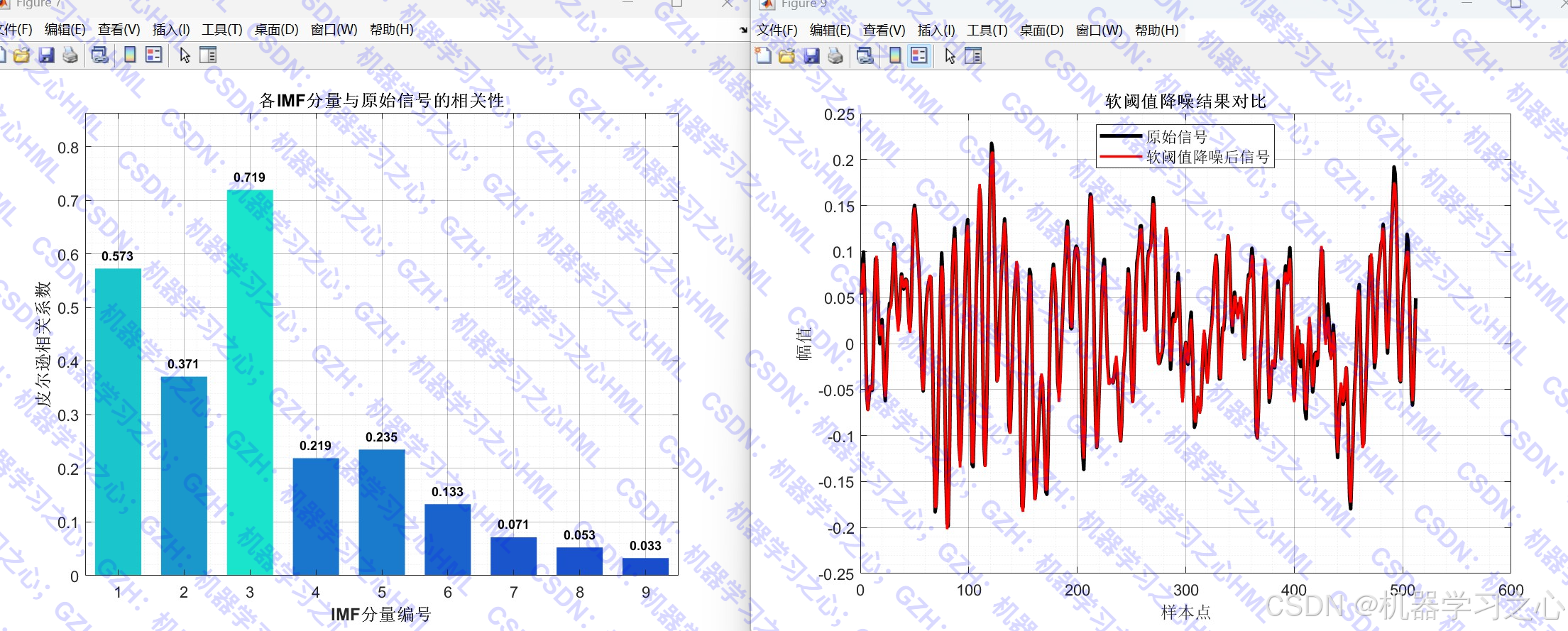Image resolution: width=1568 pixels, height=631 pixels.
Task: Open 编辑(E) menu in Figure 9
Action: [830, 31]
